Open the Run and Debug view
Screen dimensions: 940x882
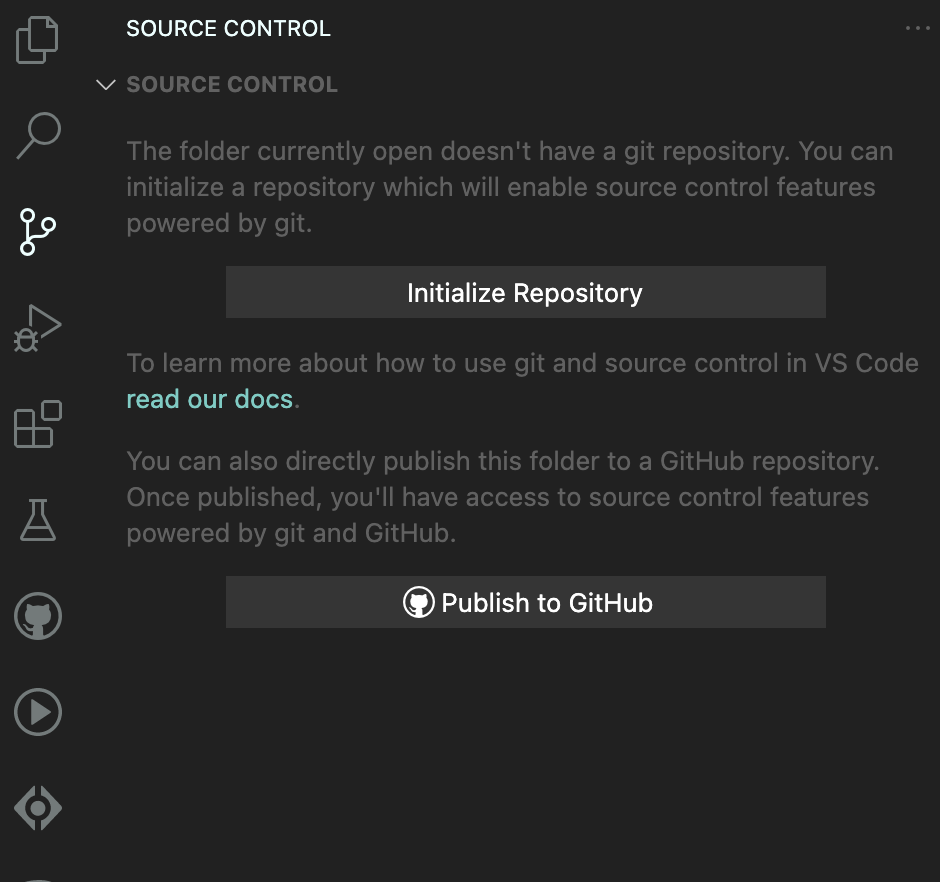pos(37,325)
